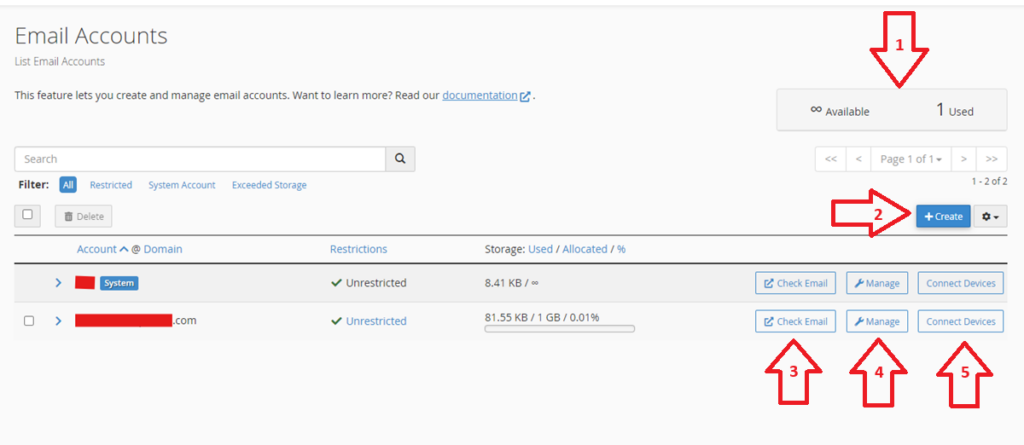Click the 1 - 2 of 2 results text
The width and height of the screenshot is (1024, 445).
click(989, 182)
